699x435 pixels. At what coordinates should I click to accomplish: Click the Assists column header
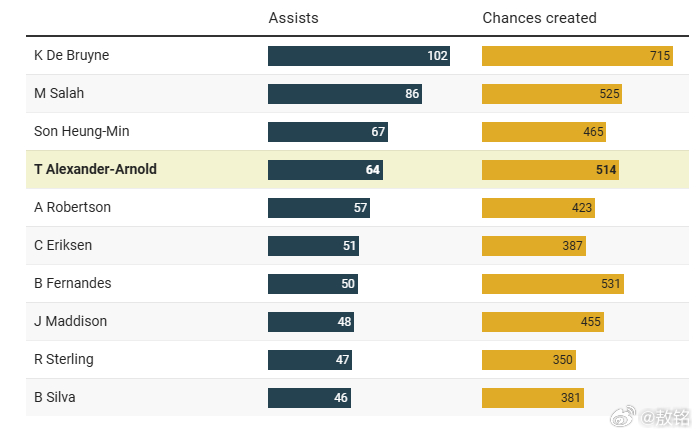tap(293, 18)
